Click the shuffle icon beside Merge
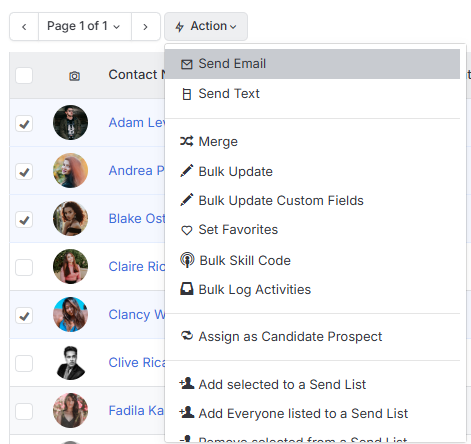Screen dimensions: 471x444 click(x=187, y=141)
